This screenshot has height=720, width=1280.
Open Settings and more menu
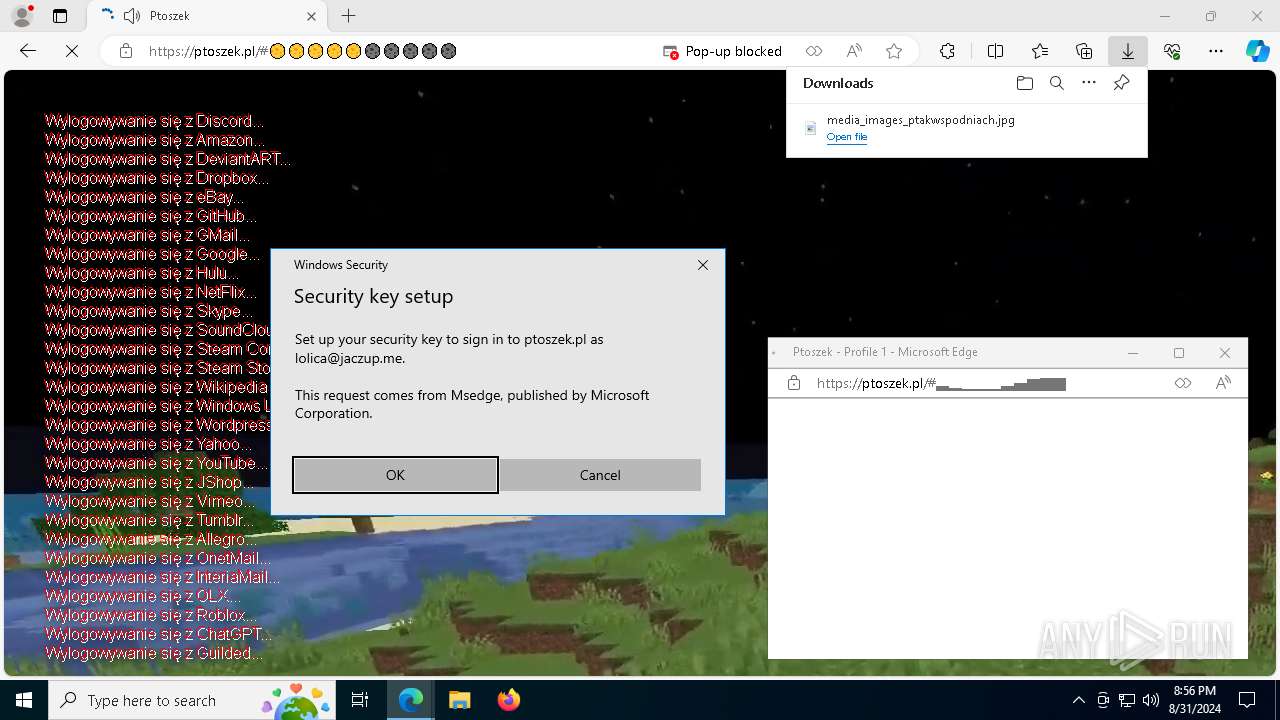point(1216,51)
